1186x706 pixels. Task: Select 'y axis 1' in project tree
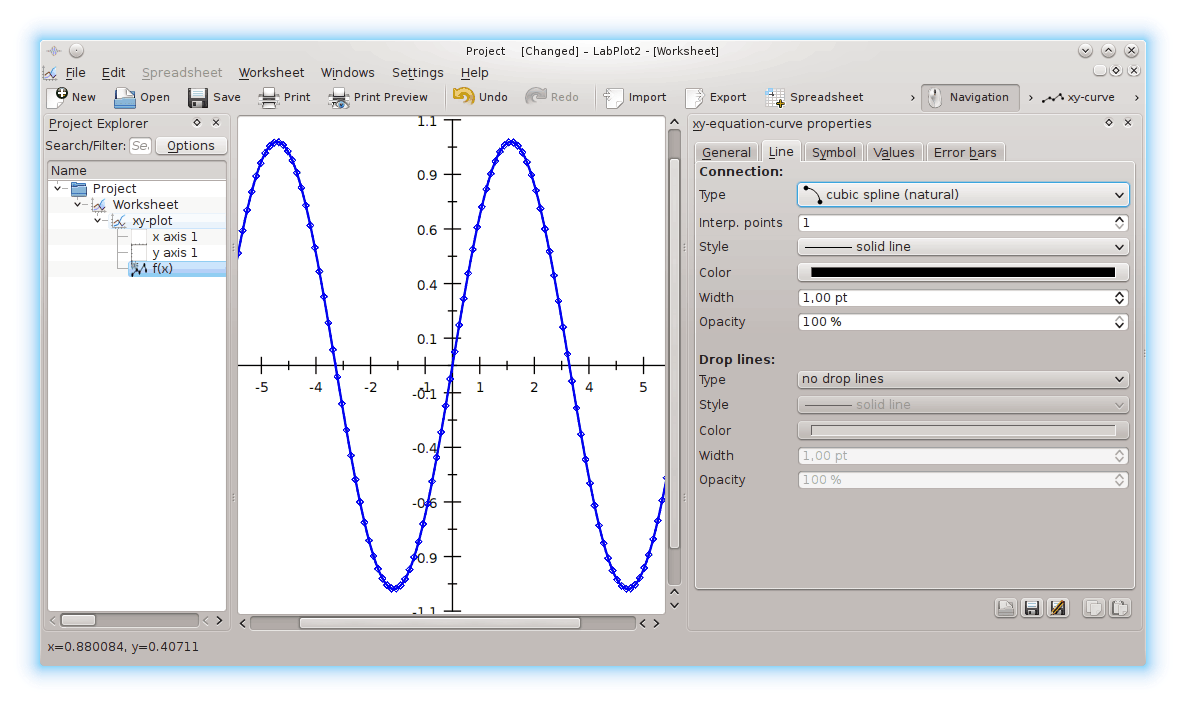click(174, 253)
